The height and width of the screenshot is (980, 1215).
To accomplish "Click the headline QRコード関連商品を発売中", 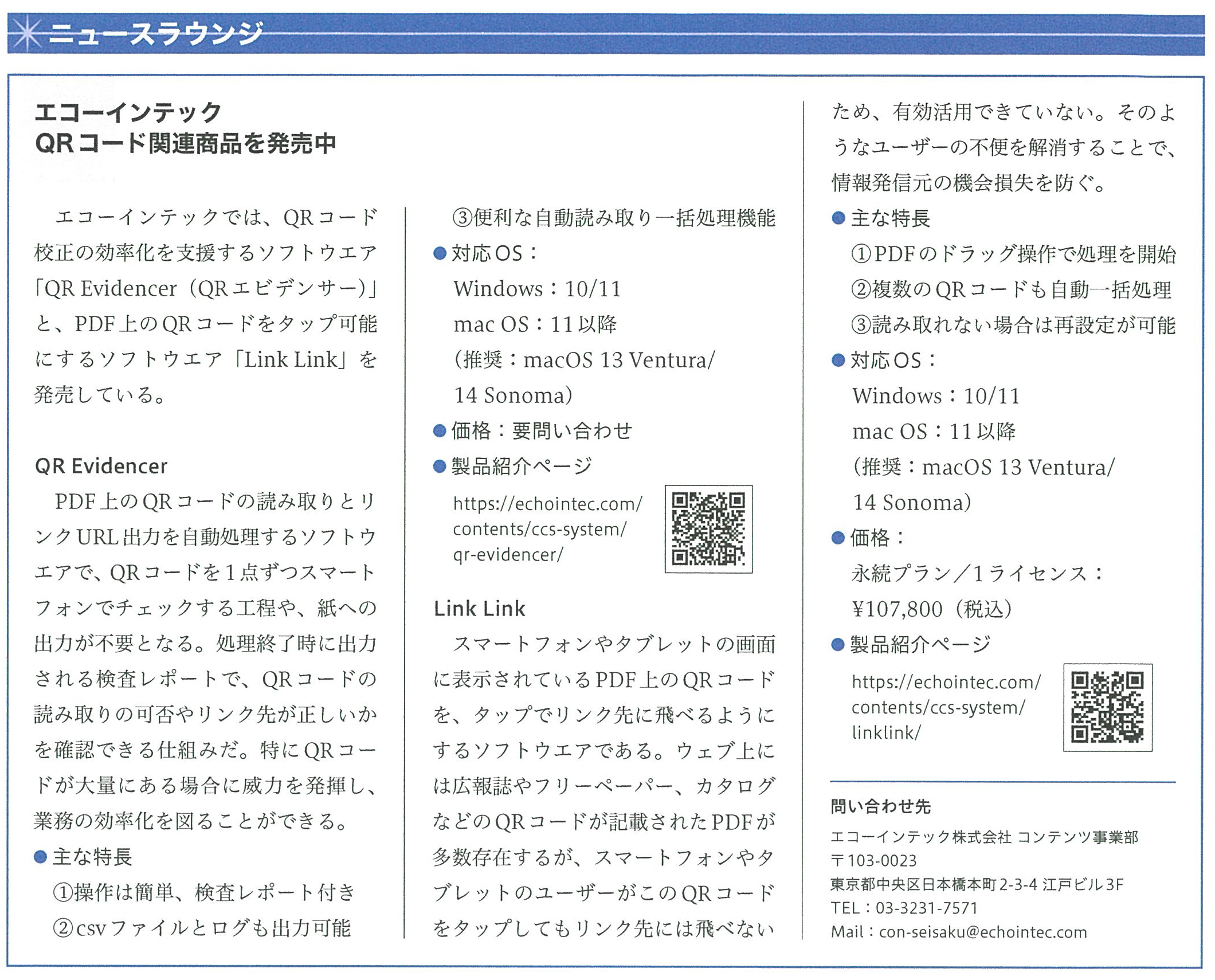I will 185,143.
